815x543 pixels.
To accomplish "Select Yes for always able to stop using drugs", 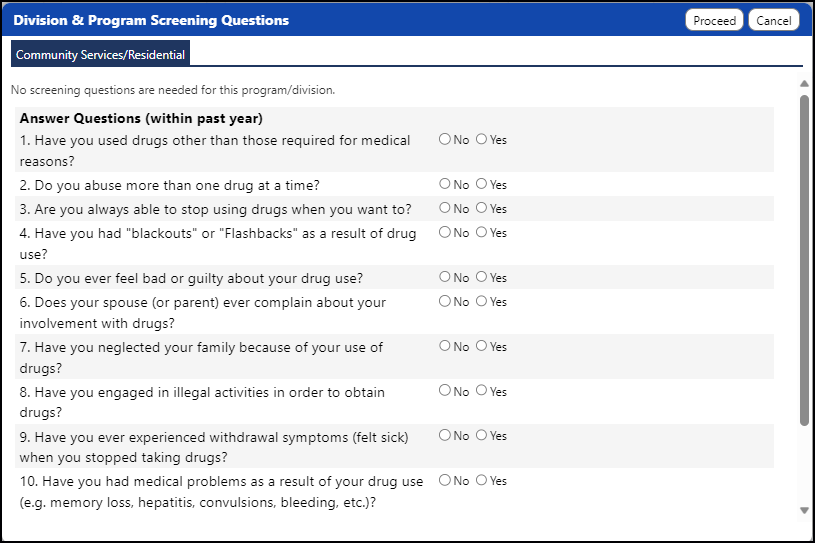I will (x=481, y=207).
